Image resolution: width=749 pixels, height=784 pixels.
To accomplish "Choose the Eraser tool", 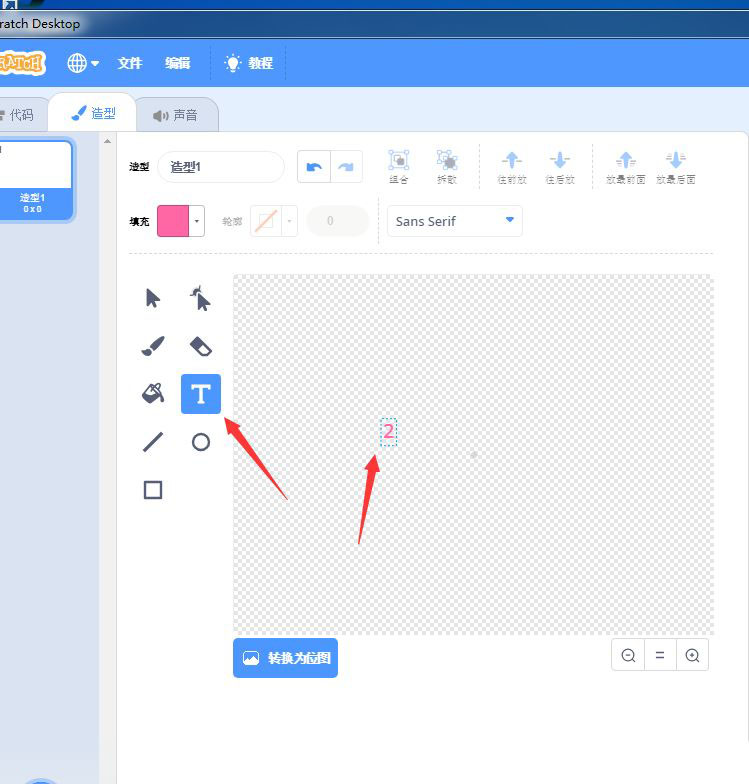I will 201,346.
